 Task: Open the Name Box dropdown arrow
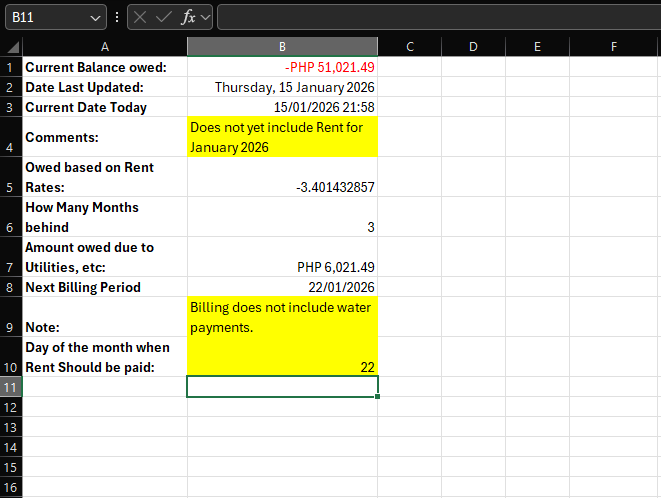point(96,17)
